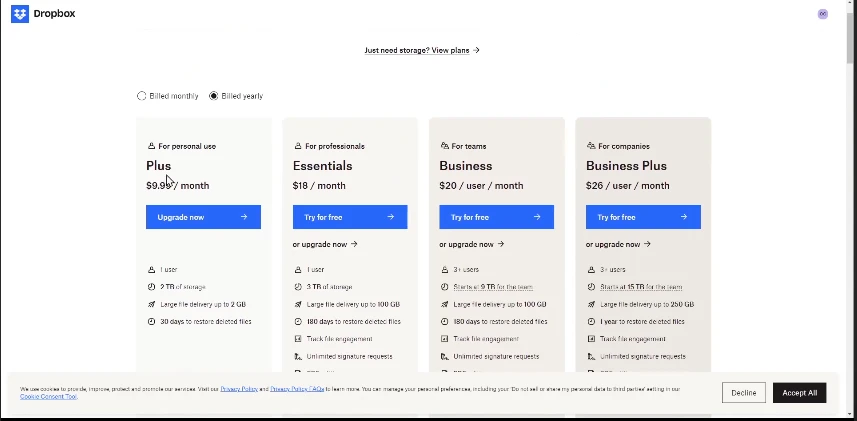Open the Cookie Consent Tool link

tap(49, 396)
